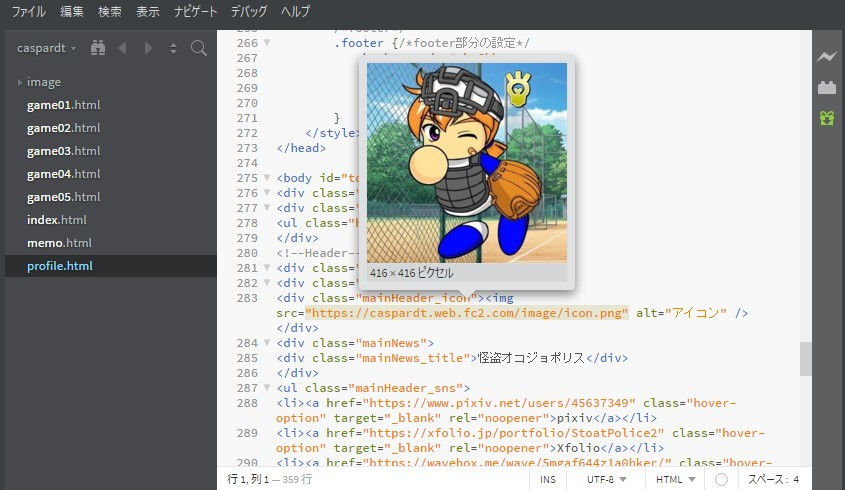Open the UTF-8 encoding dropdown

pos(606,479)
